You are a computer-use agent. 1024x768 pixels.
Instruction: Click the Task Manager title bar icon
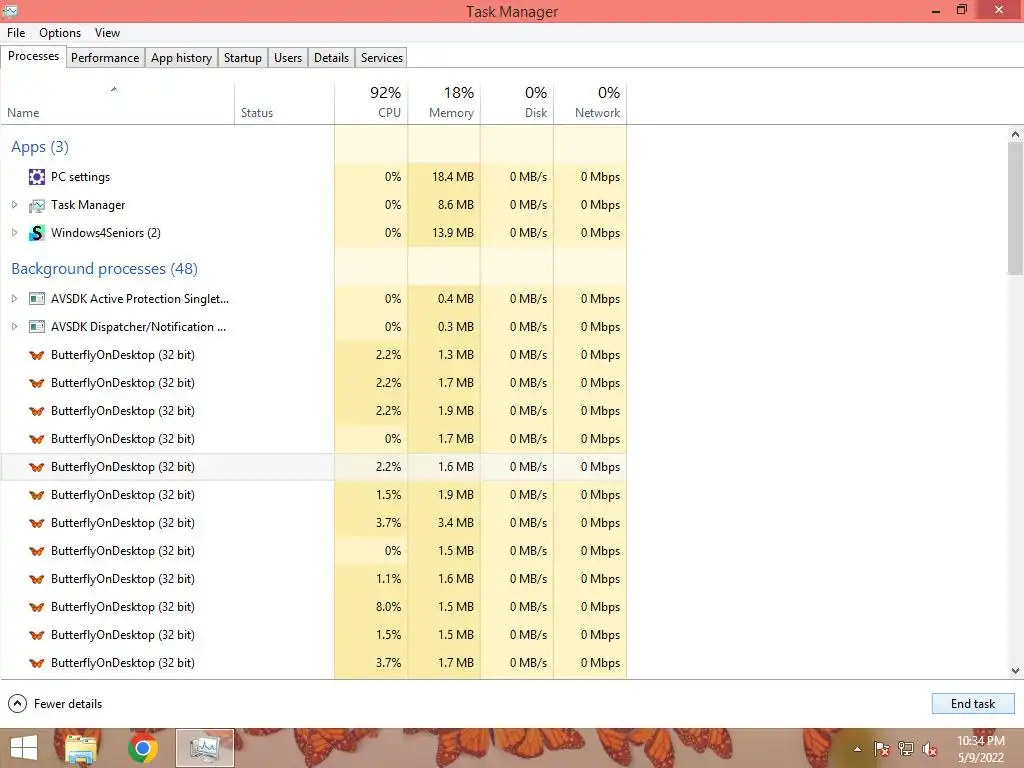10,10
